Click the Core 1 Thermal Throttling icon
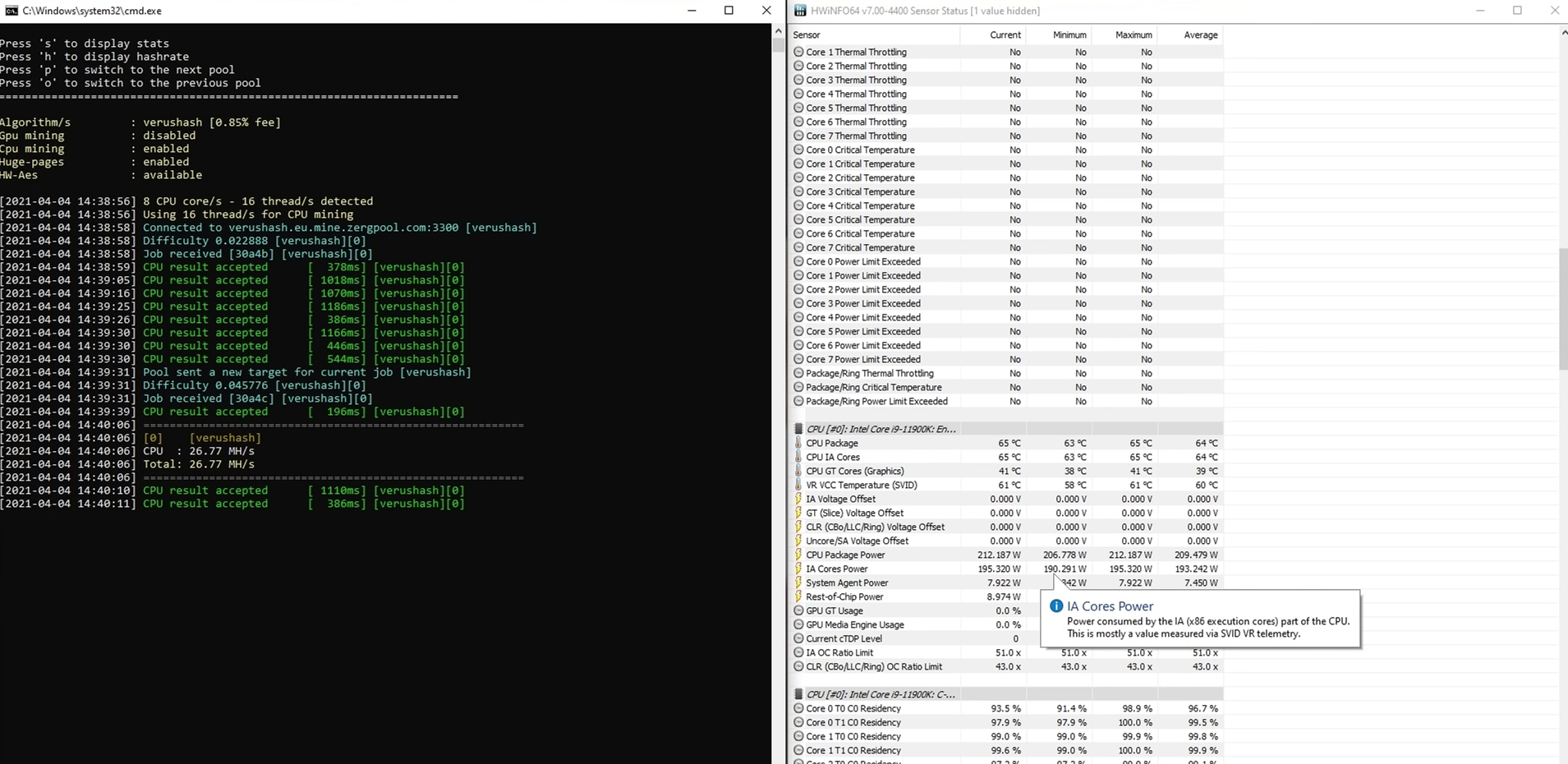 [798, 52]
